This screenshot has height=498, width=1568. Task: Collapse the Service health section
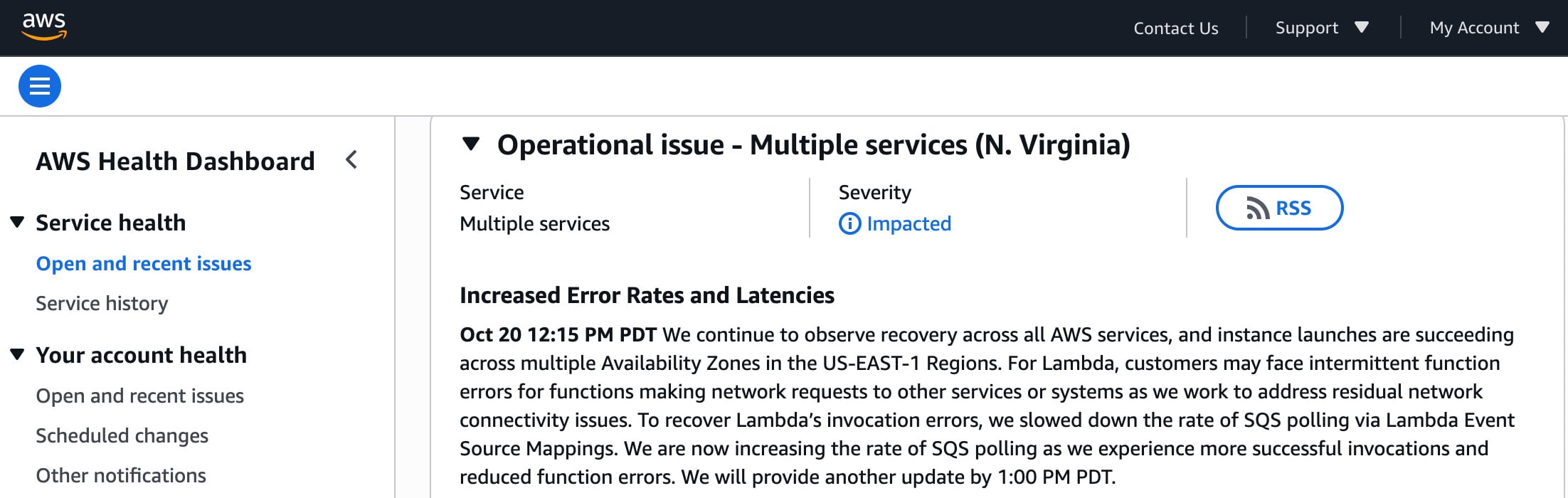point(18,223)
